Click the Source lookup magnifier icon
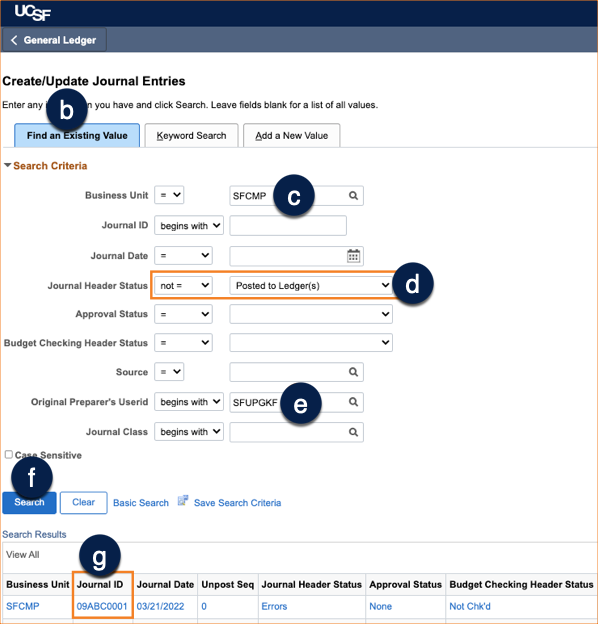 pos(353,372)
